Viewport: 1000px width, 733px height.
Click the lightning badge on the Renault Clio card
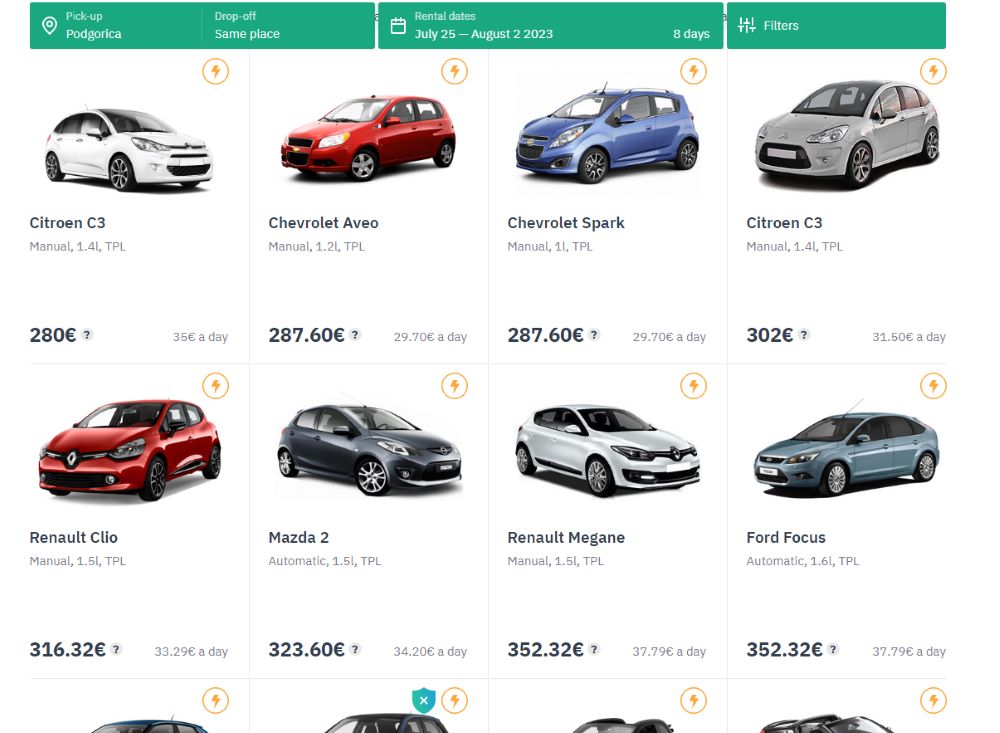[x=216, y=385]
